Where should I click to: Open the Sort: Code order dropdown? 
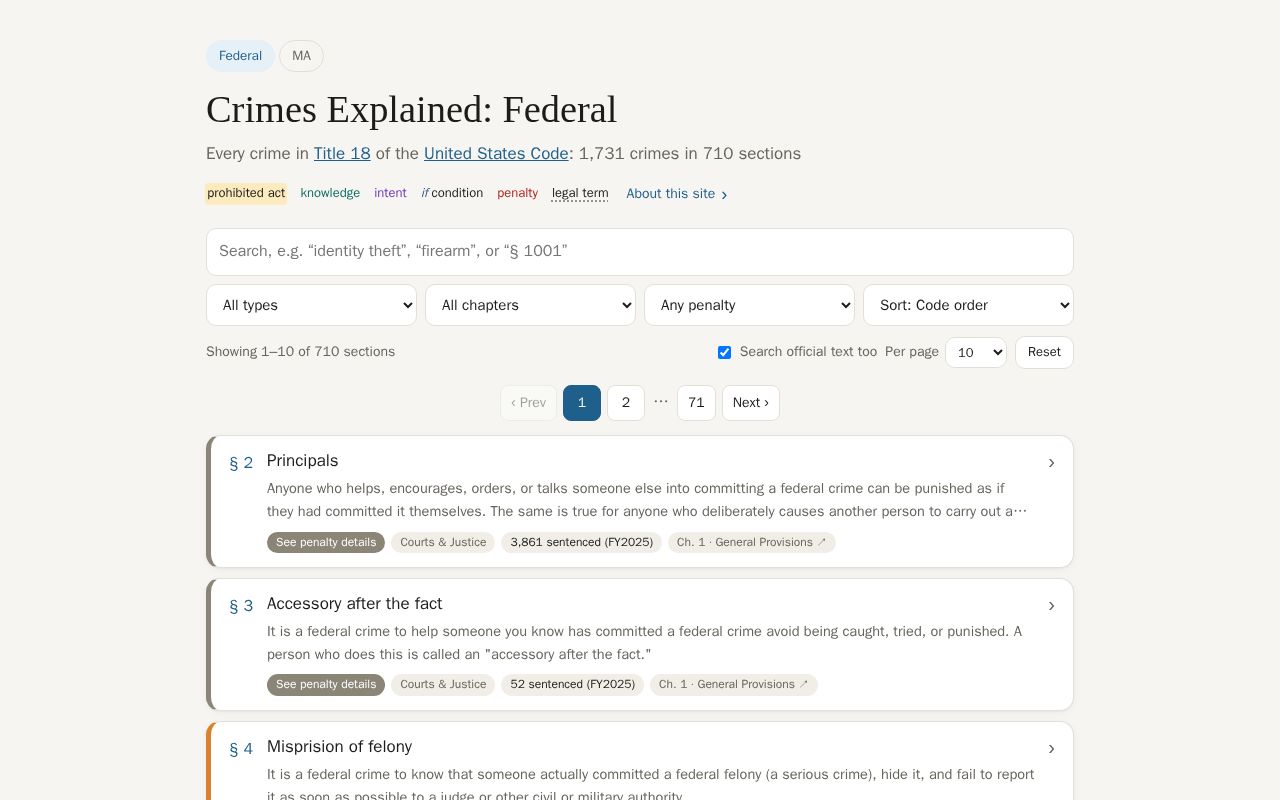coord(968,305)
